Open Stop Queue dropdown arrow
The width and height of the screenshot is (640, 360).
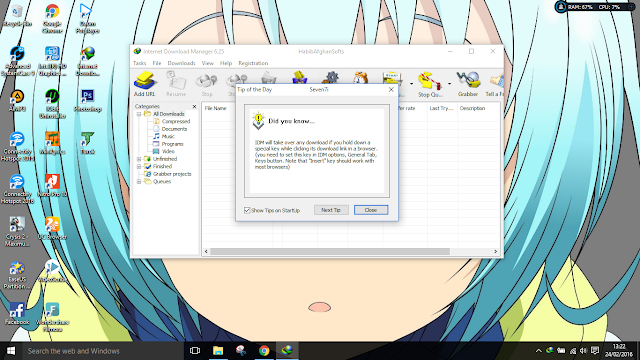coord(449,84)
